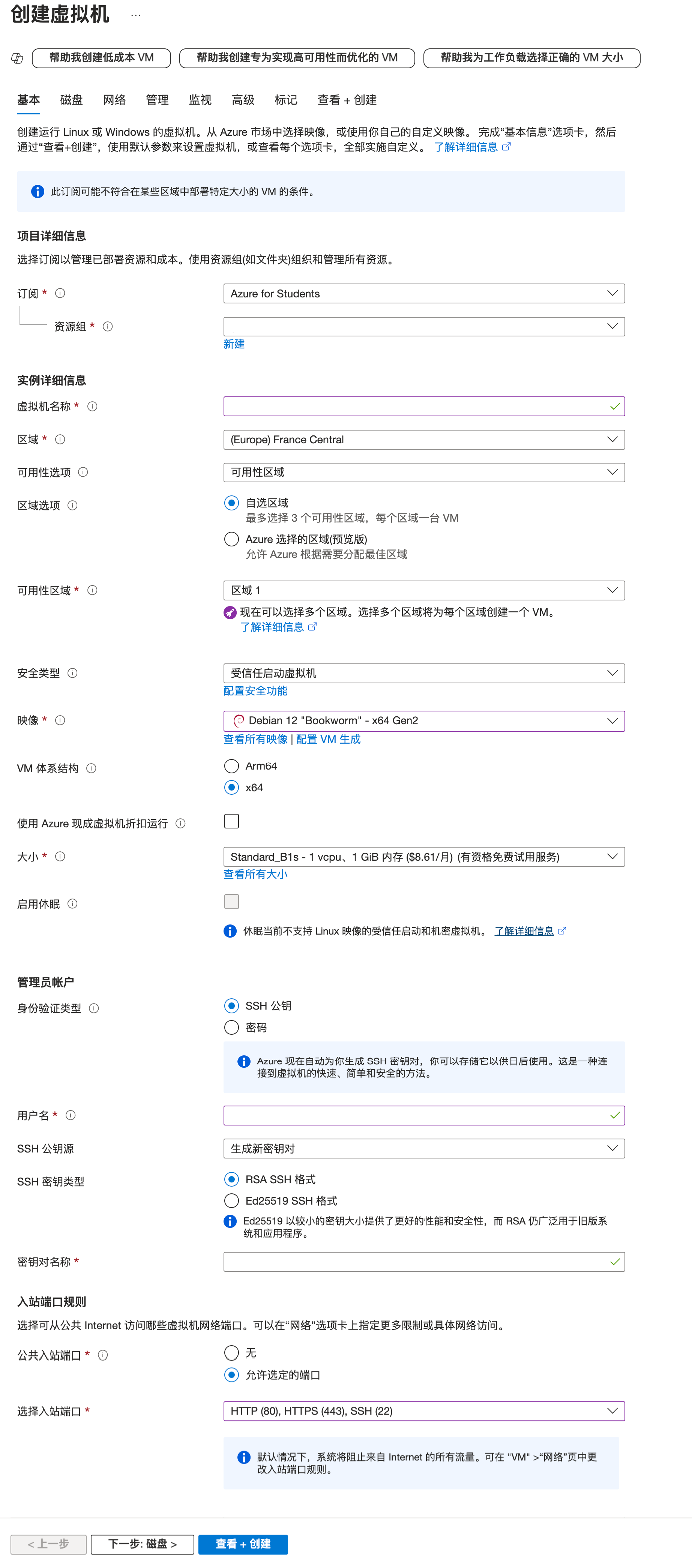Switch to the 监视 tab
This screenshot has height=1568, width=692.
pyautogui.click(x=200, y=100)
